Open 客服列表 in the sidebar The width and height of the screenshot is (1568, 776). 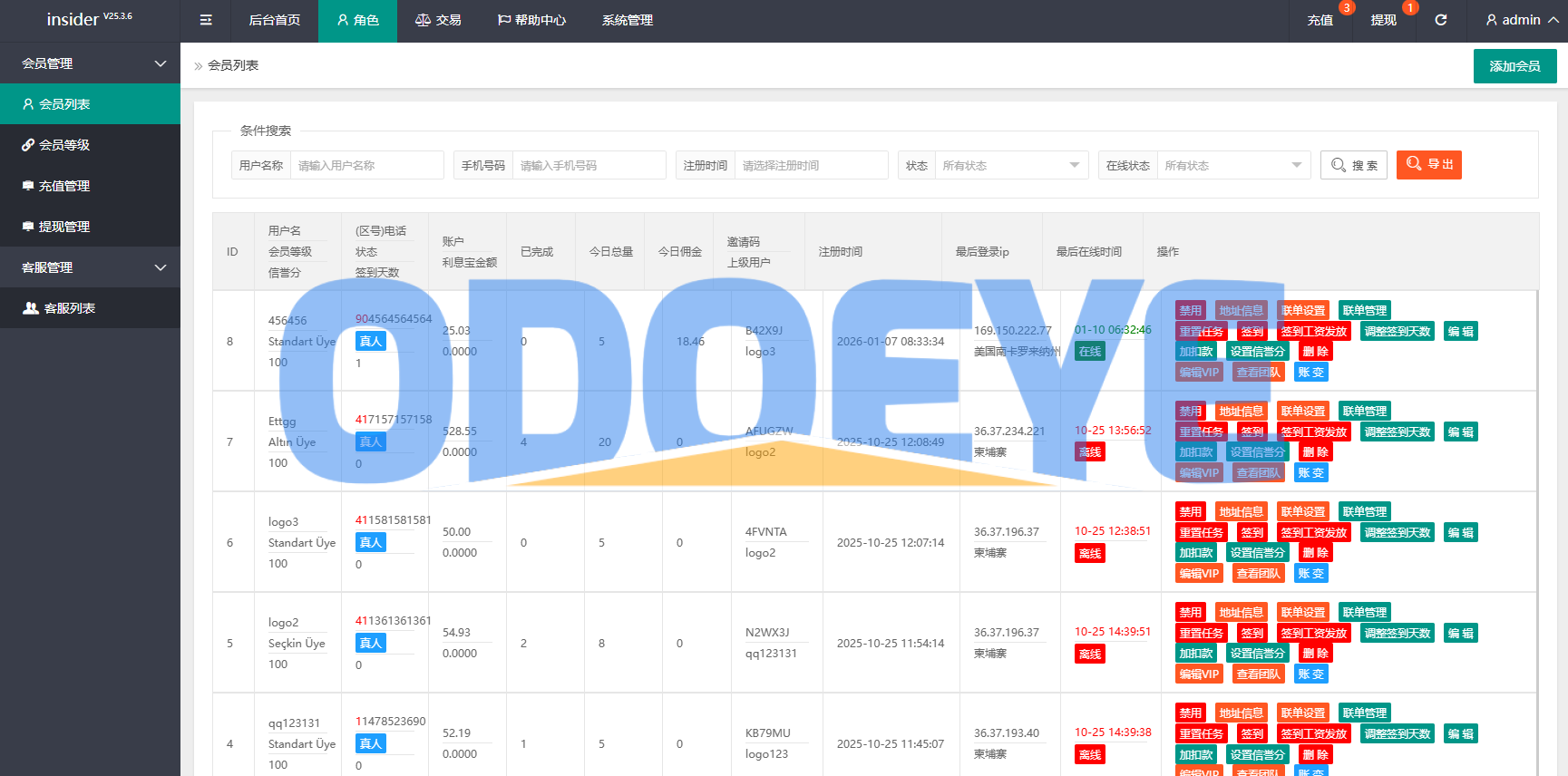click(69, 308)
